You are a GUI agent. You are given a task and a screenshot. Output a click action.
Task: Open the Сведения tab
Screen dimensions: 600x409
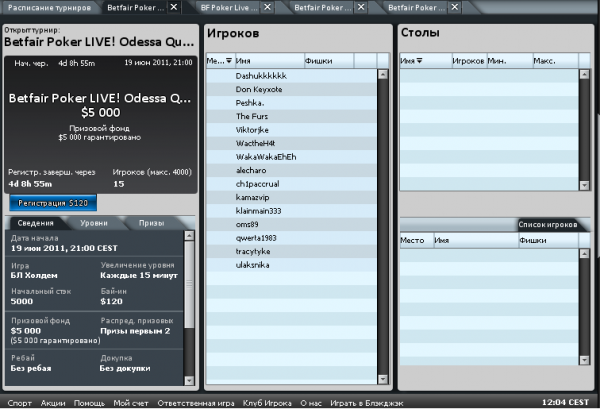pyautogui.click(x=36, y=223)
